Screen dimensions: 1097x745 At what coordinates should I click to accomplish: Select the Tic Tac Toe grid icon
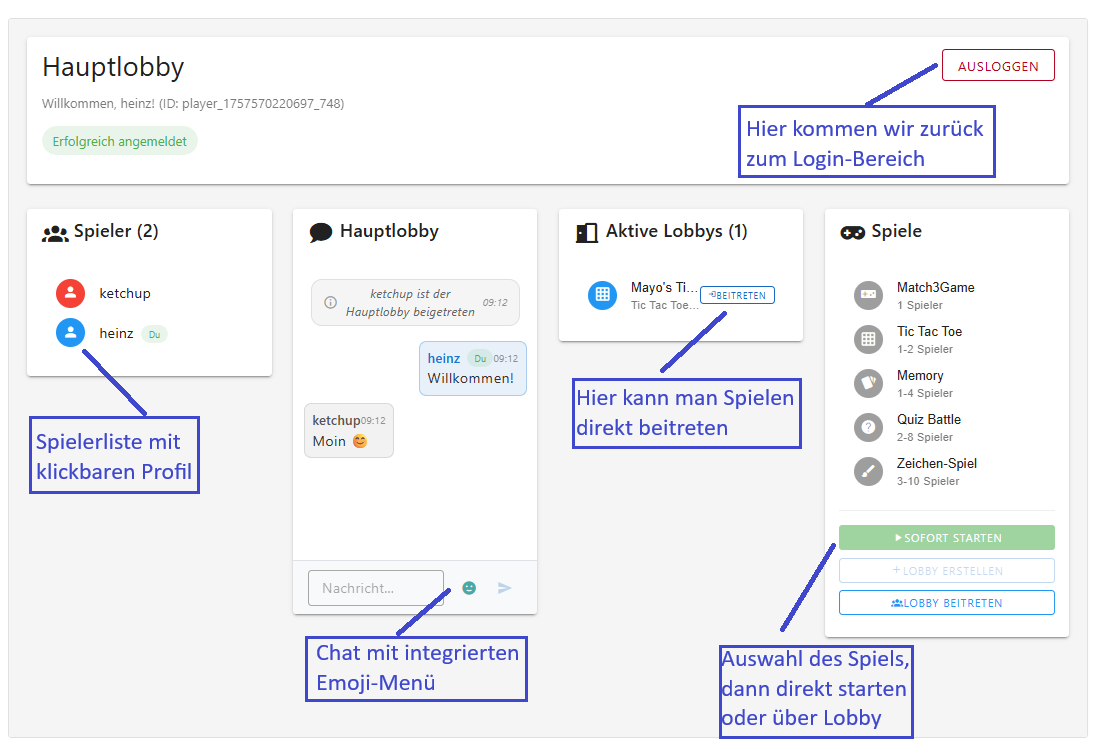868,339
